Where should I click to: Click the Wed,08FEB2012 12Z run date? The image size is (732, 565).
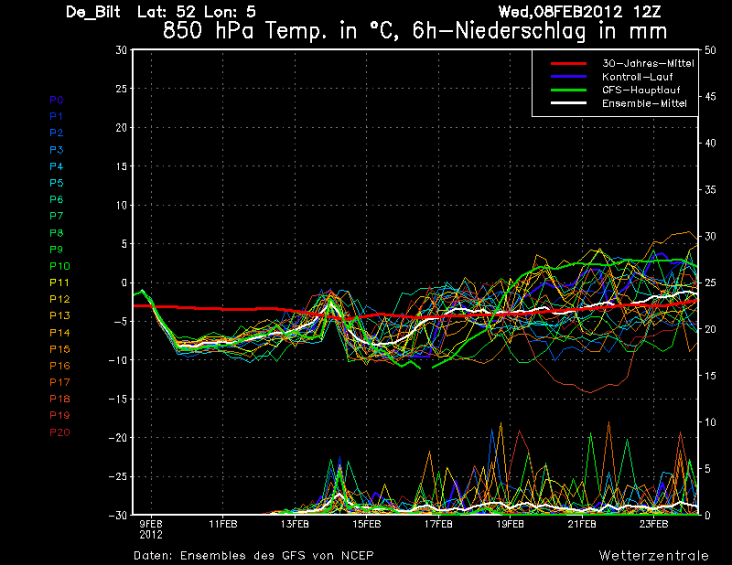(579, 12)
